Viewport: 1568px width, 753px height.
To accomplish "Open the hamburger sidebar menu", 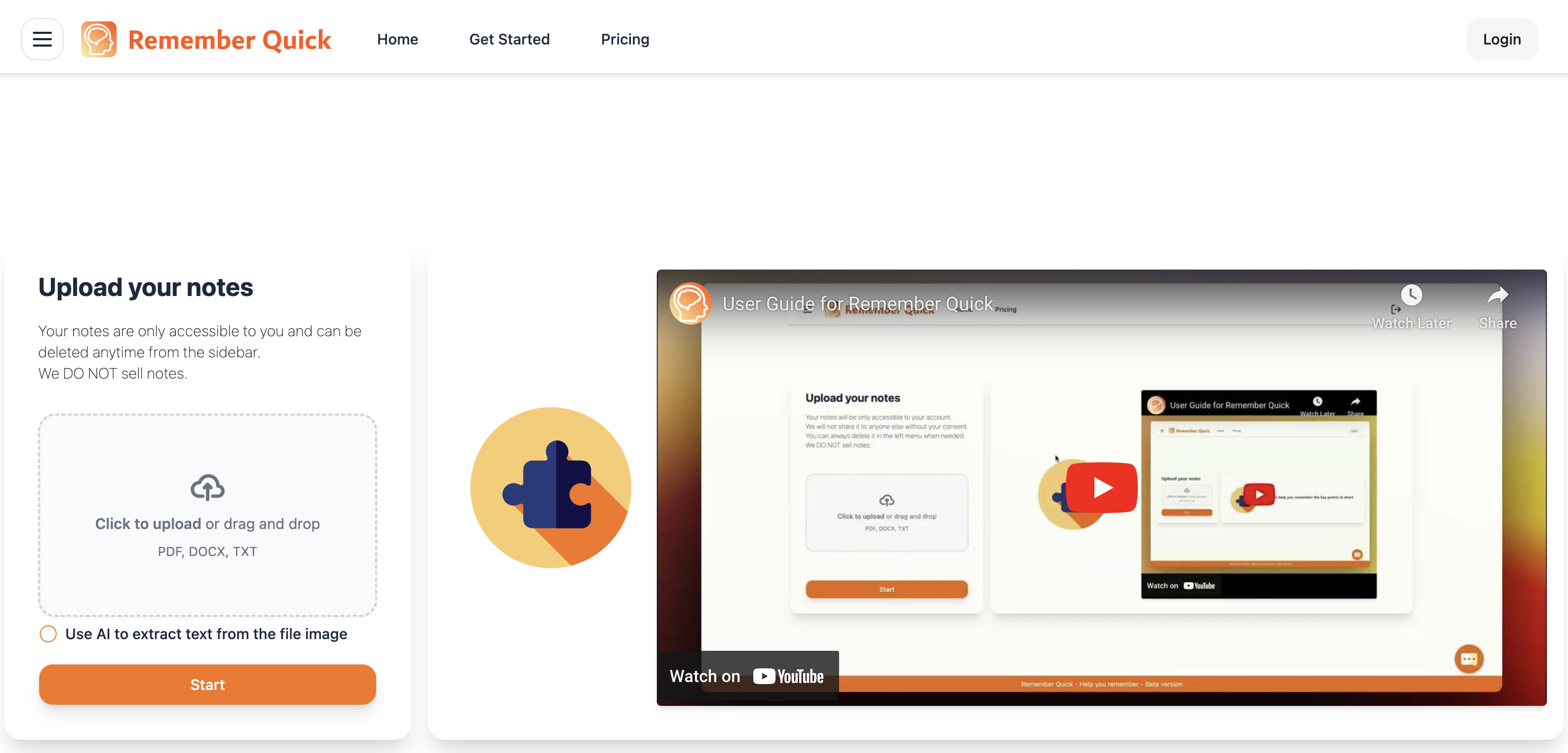I will [x=42, y=40].
